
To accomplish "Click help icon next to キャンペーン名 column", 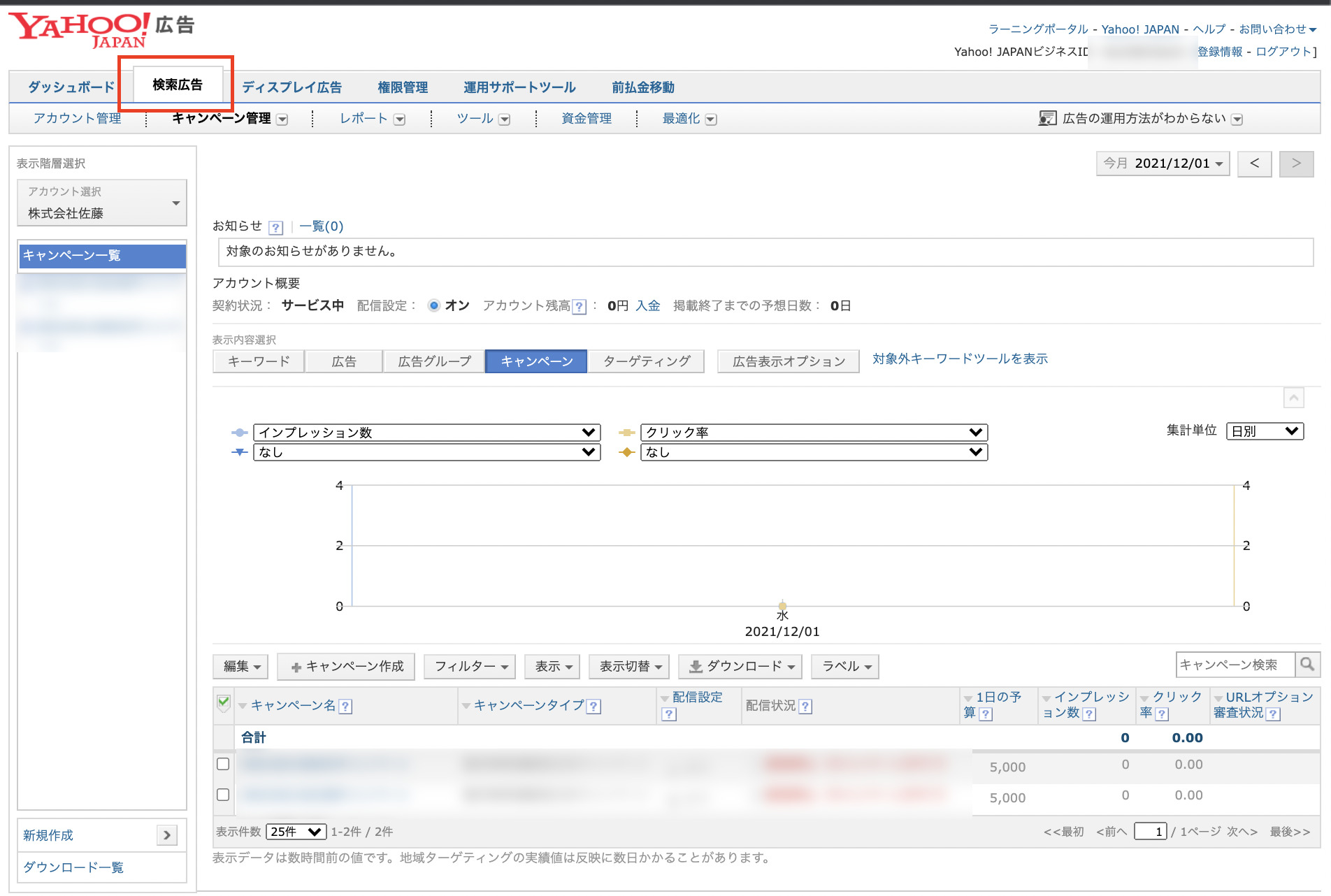I will pyautogui.click(x=345, y=707).
